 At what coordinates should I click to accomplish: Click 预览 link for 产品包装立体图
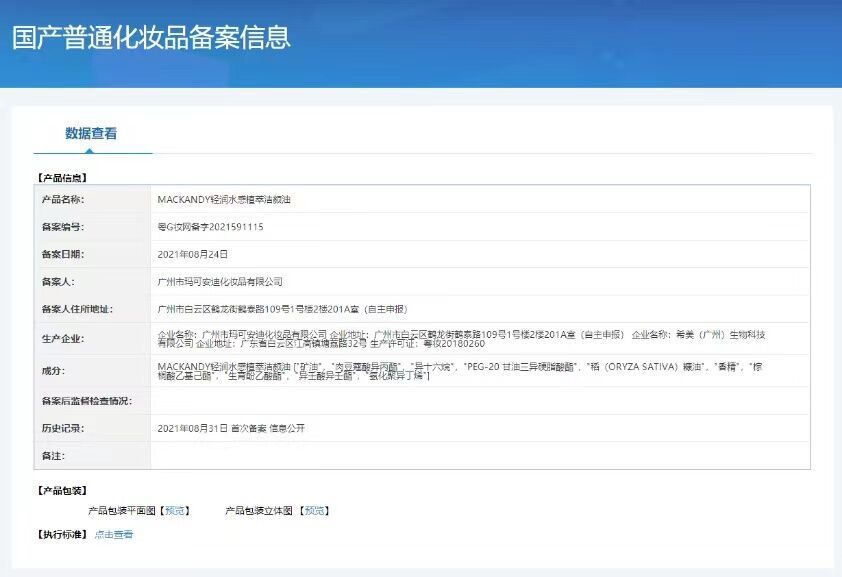coord(315,511)
